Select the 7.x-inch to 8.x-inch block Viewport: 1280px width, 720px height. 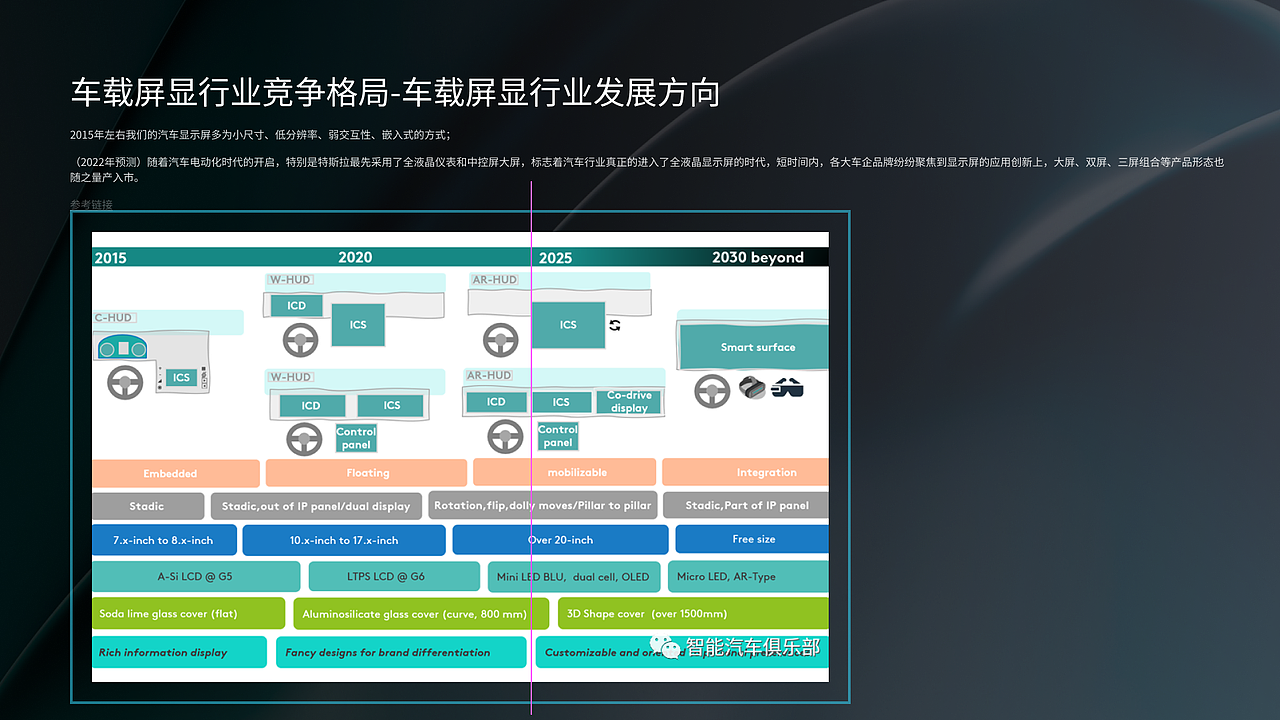[165, 540]
